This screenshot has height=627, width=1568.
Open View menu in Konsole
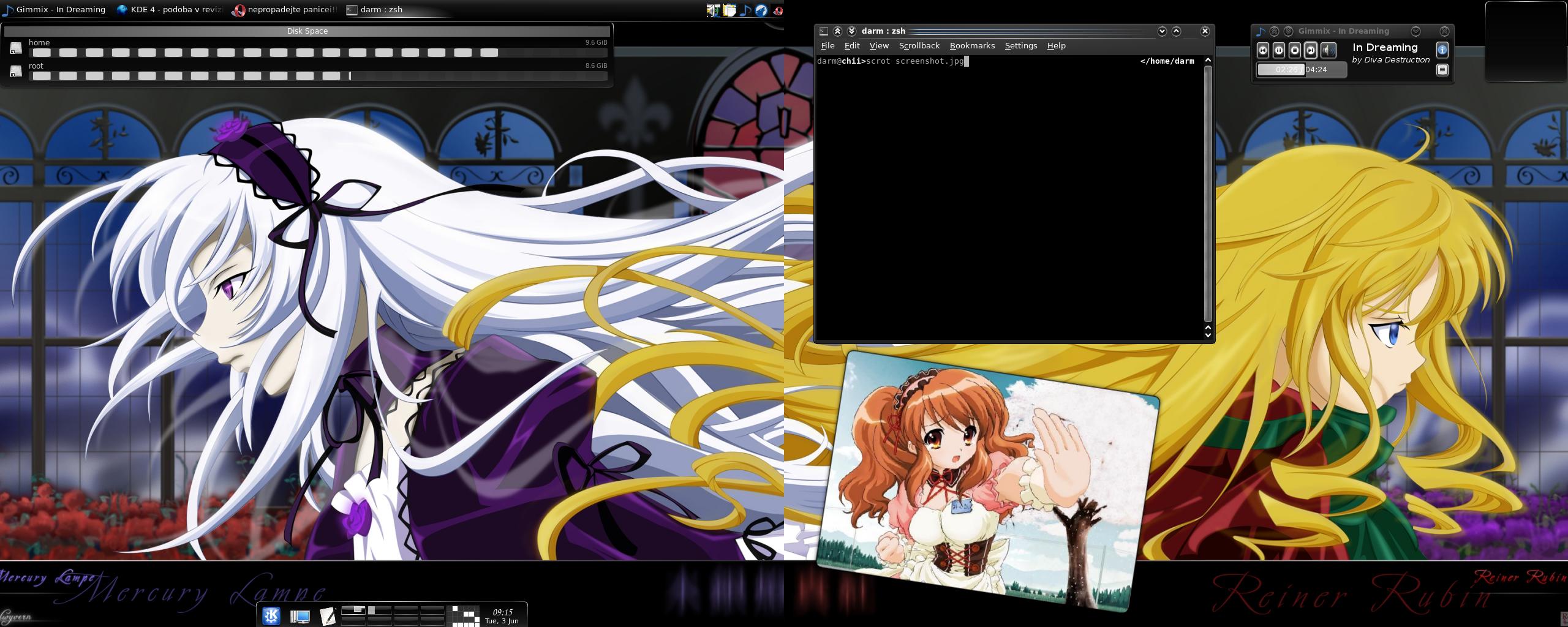pos(879,46)
